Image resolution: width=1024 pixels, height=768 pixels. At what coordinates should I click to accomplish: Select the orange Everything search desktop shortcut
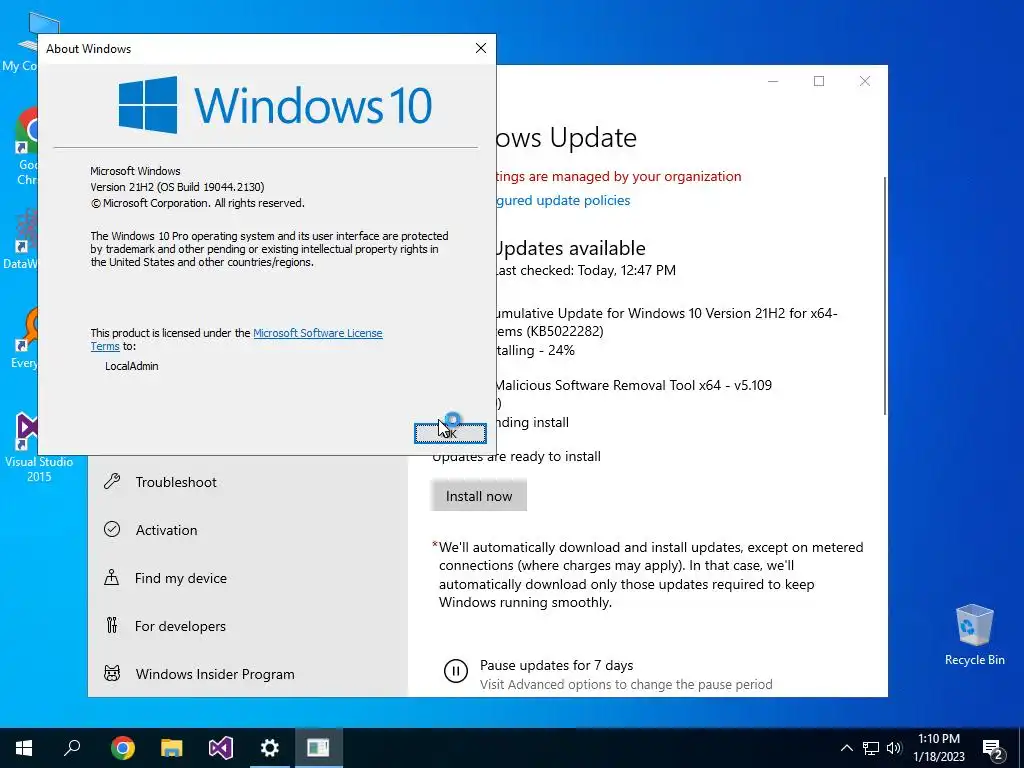24,338
